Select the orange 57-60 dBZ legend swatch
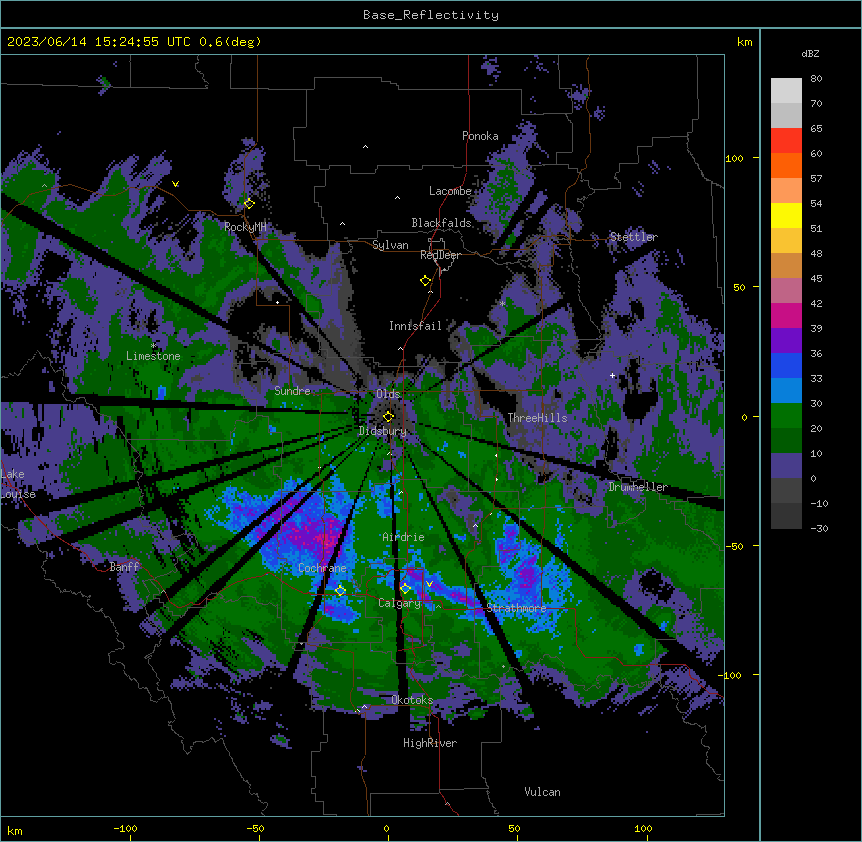This screenshot has width=862, height=842. click(x=786, y=165)
